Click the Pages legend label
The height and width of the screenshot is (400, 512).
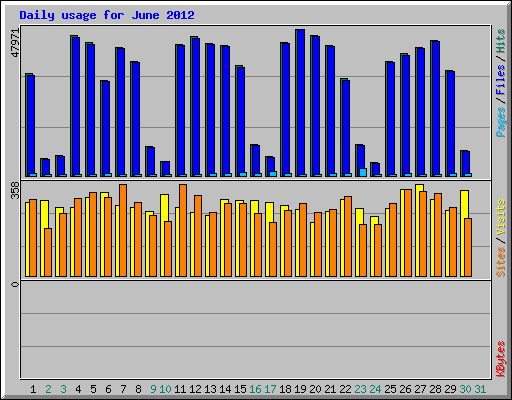click(x=501, y=122)
